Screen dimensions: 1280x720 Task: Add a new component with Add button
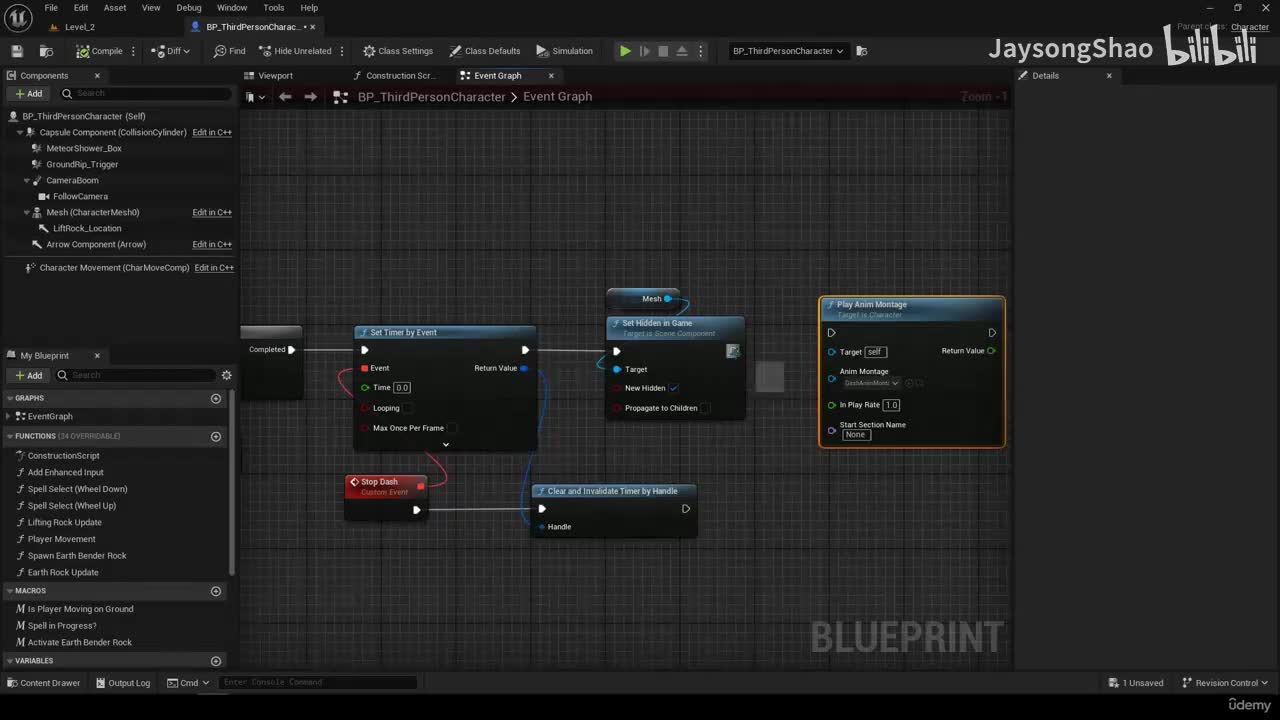(x=29, y=94)
